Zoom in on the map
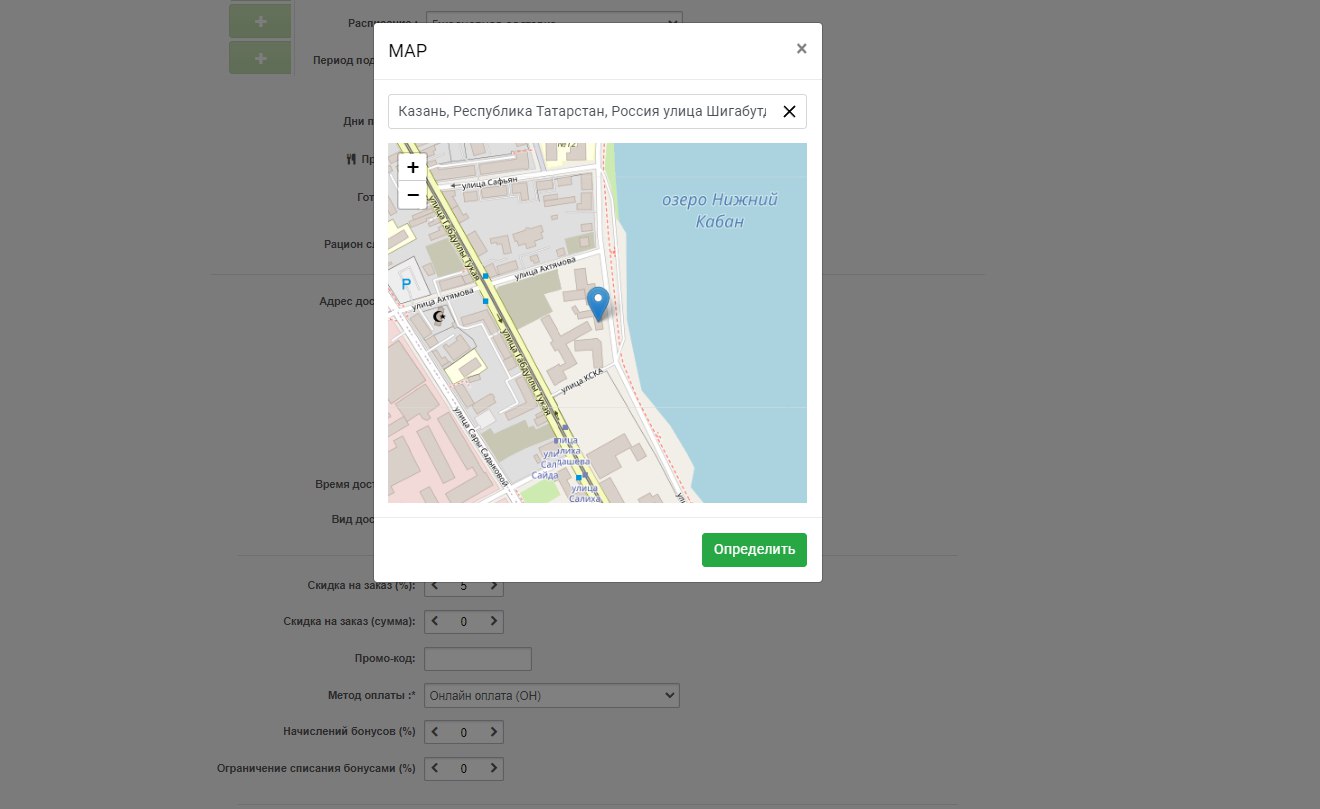Image resolution: width=1320 pixels, height=809 pixels. [x=412, y=167]
